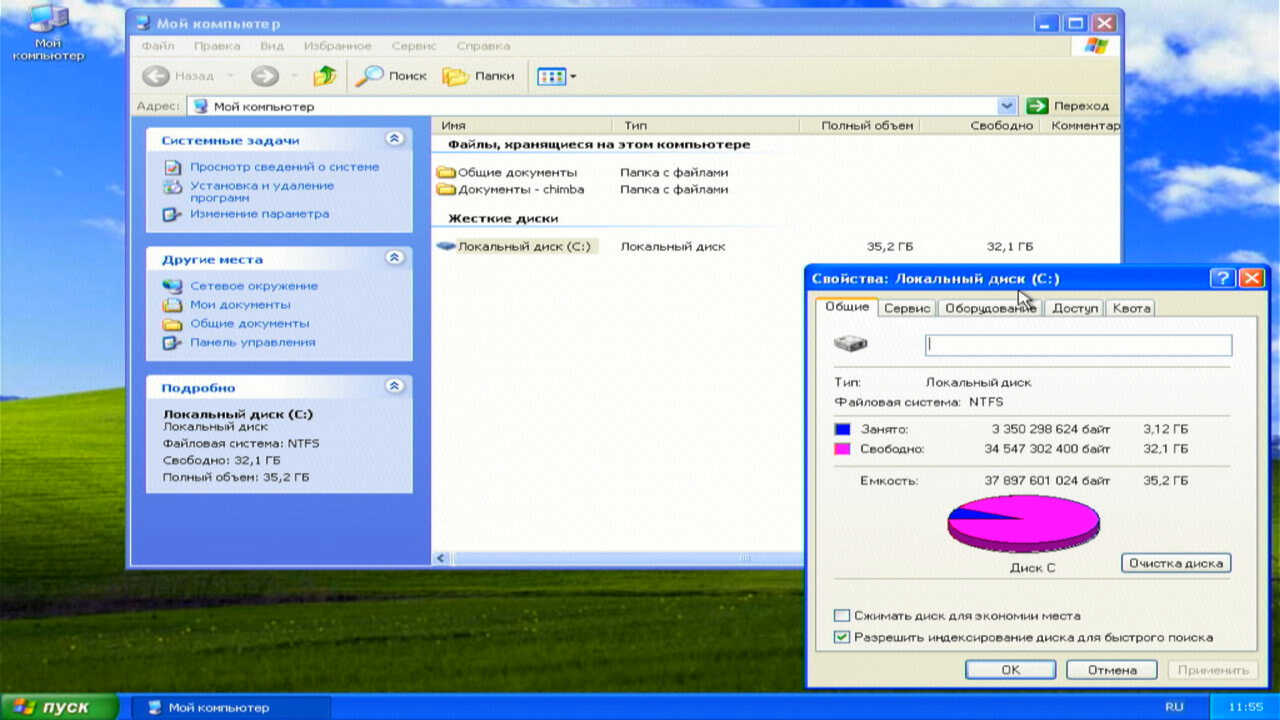This screenshot has width=1280, height=720.
Task: Collapse the Системные задачи panel
Action: 394,139
